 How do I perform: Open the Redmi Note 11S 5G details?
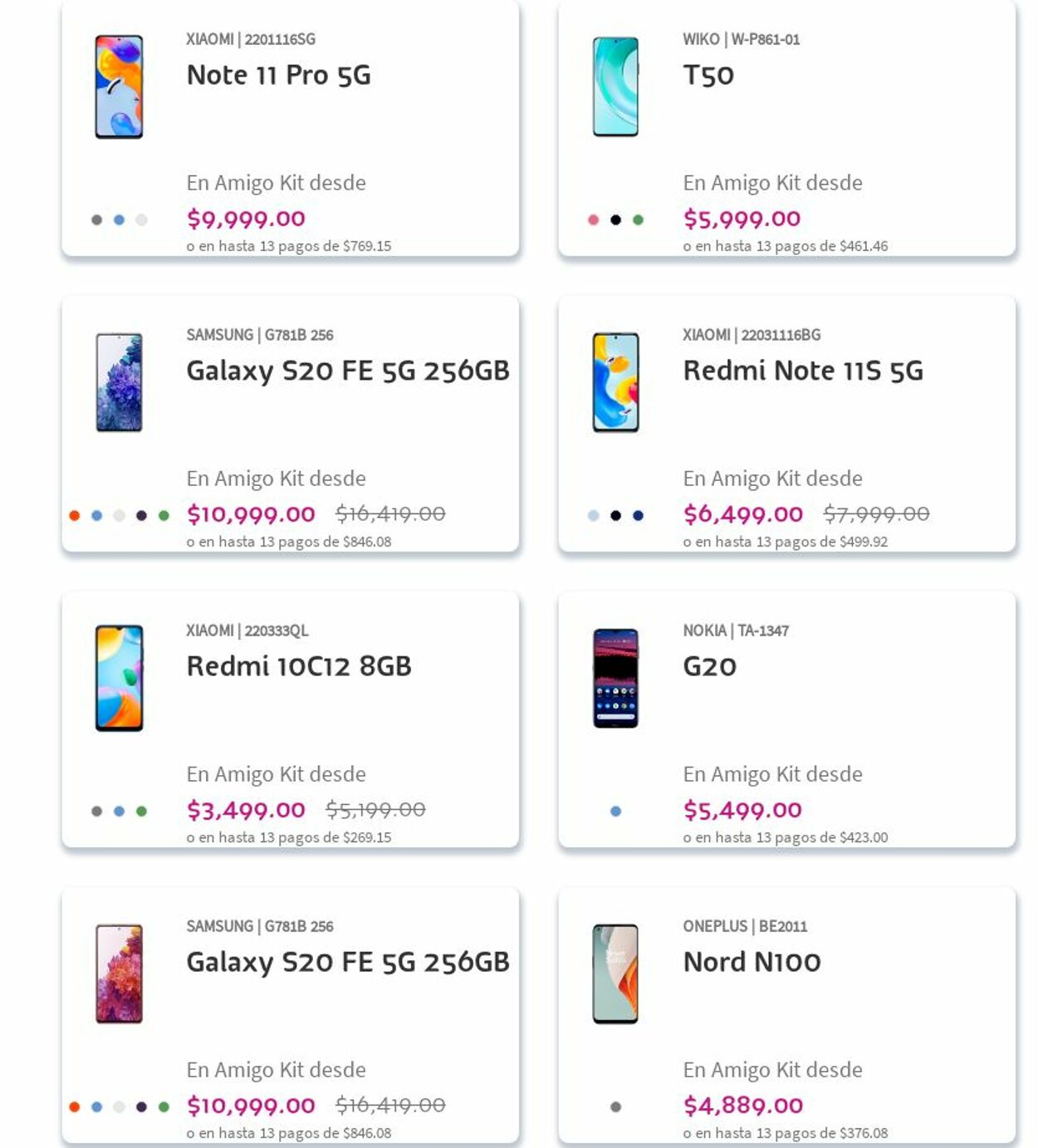click(801, 371)
